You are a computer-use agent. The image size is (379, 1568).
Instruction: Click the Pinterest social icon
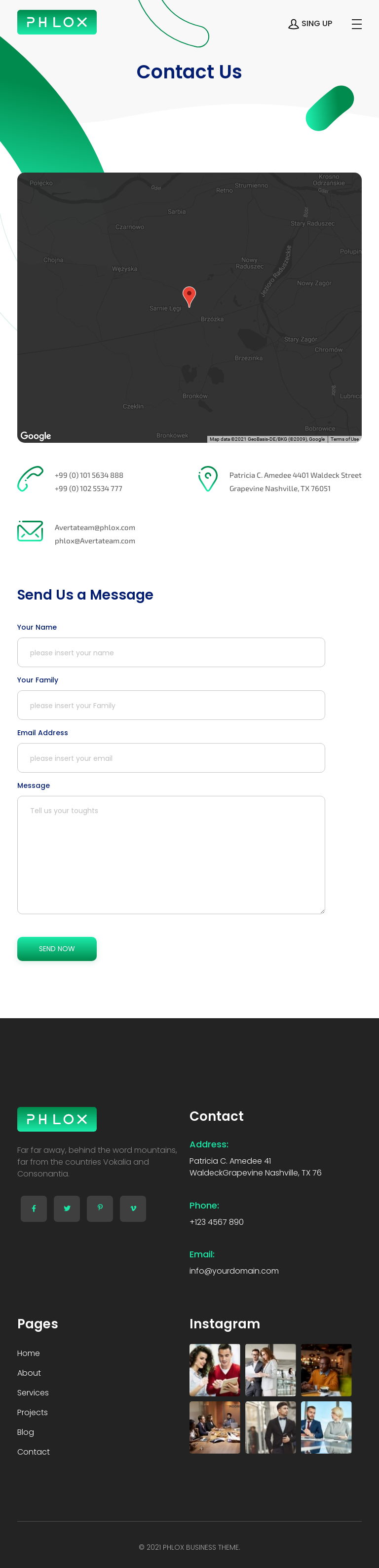(x=100, y=1208)
